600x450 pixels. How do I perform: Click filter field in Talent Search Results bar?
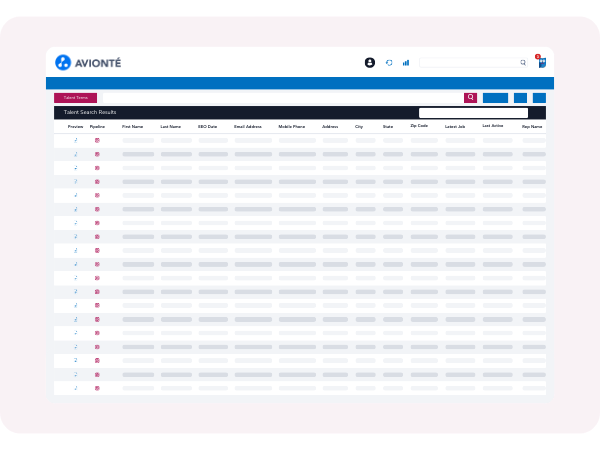coord(473,113)
